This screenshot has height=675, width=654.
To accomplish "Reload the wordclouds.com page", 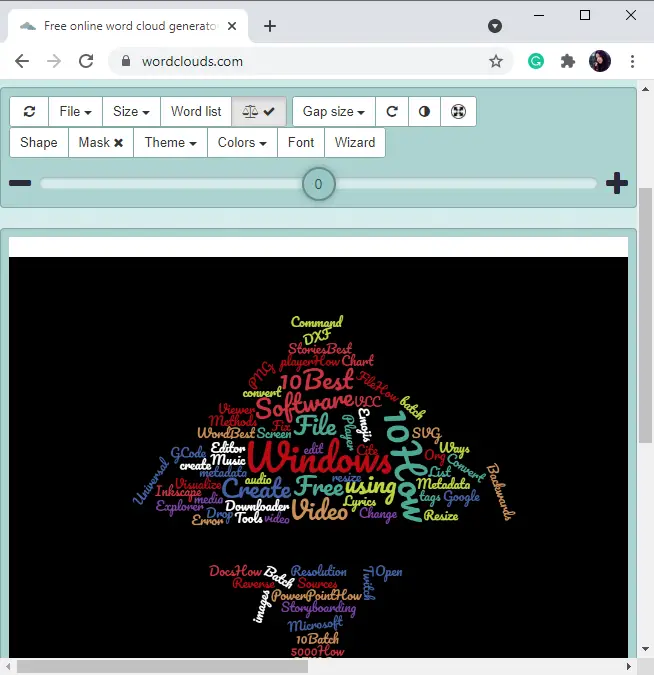I will coord(86,61).
